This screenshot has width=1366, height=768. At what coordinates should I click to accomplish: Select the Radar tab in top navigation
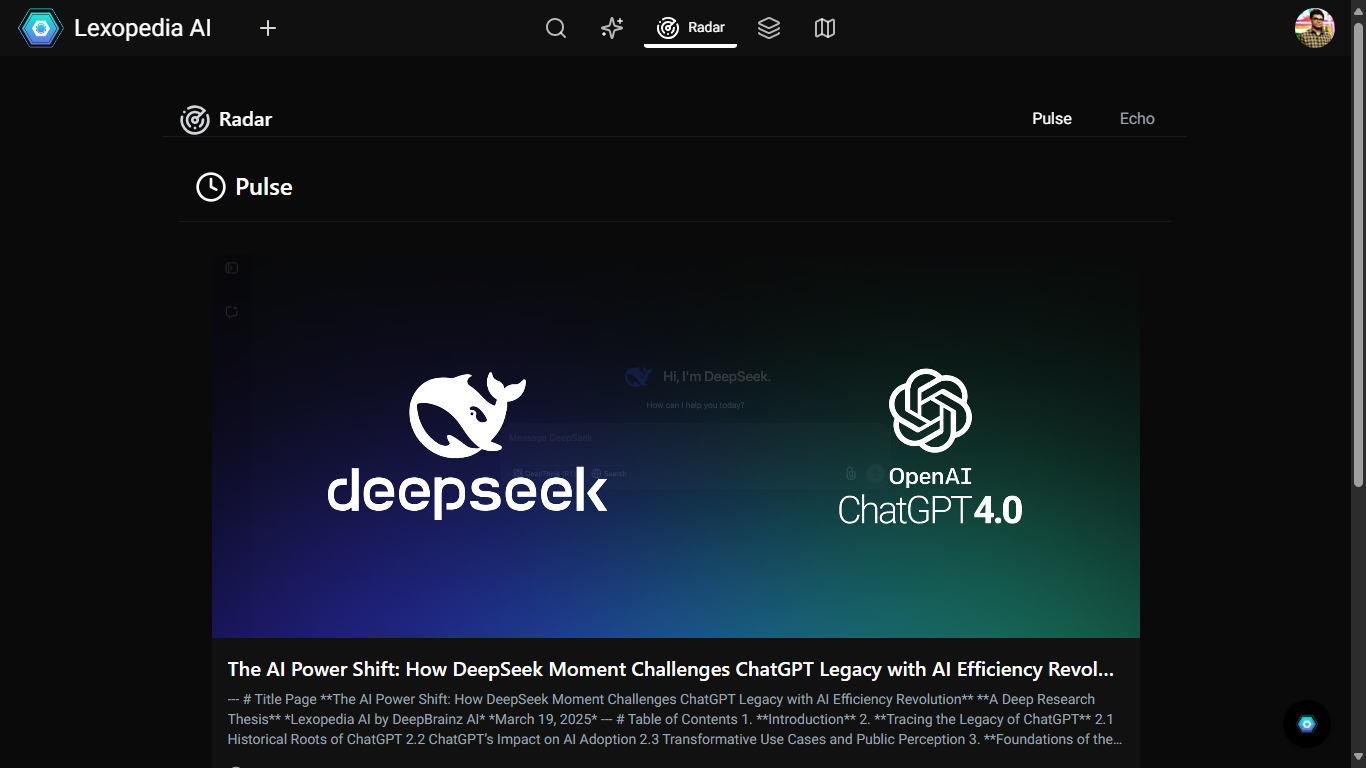tap(690, 28)
